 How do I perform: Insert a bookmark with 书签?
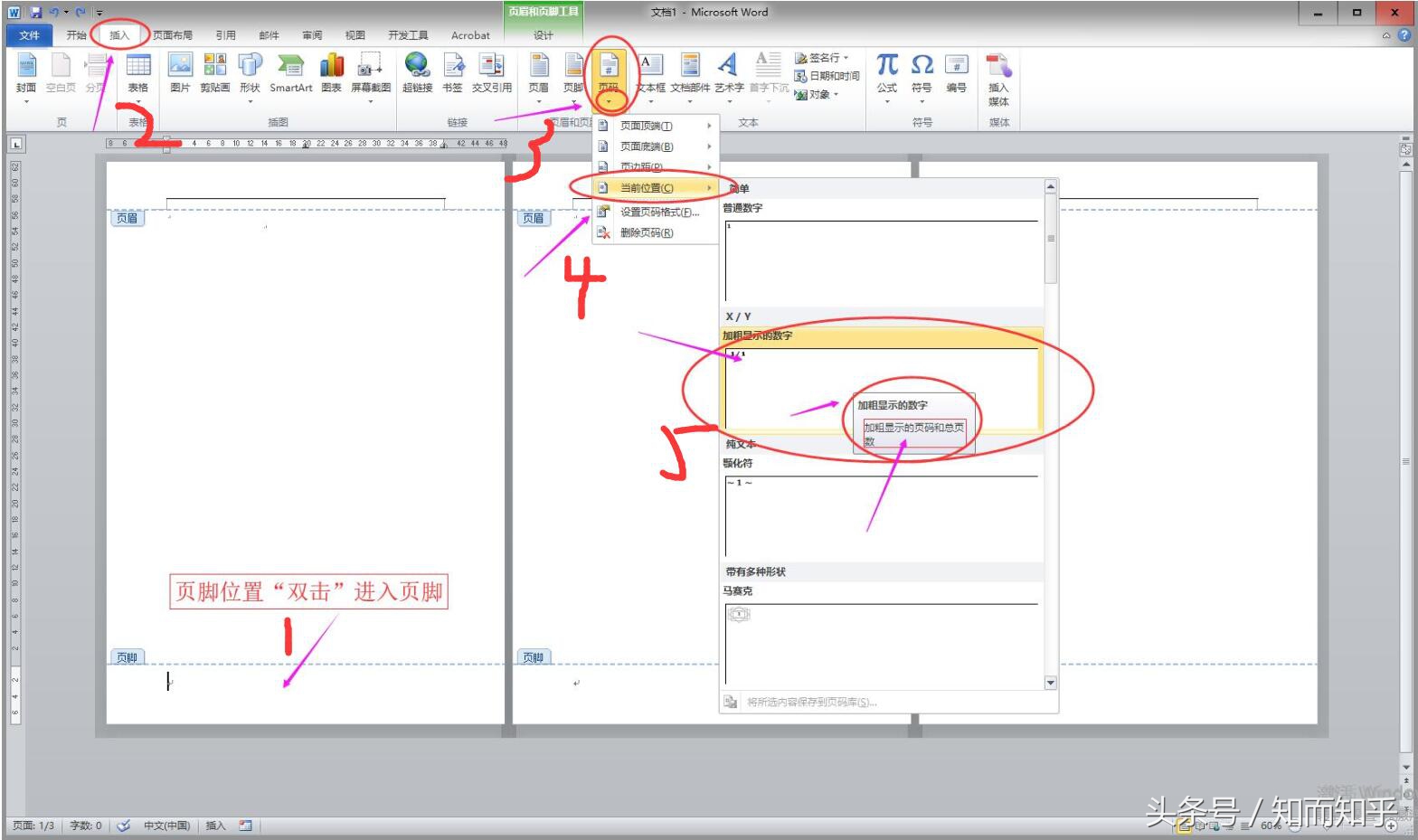click(452, 74)
